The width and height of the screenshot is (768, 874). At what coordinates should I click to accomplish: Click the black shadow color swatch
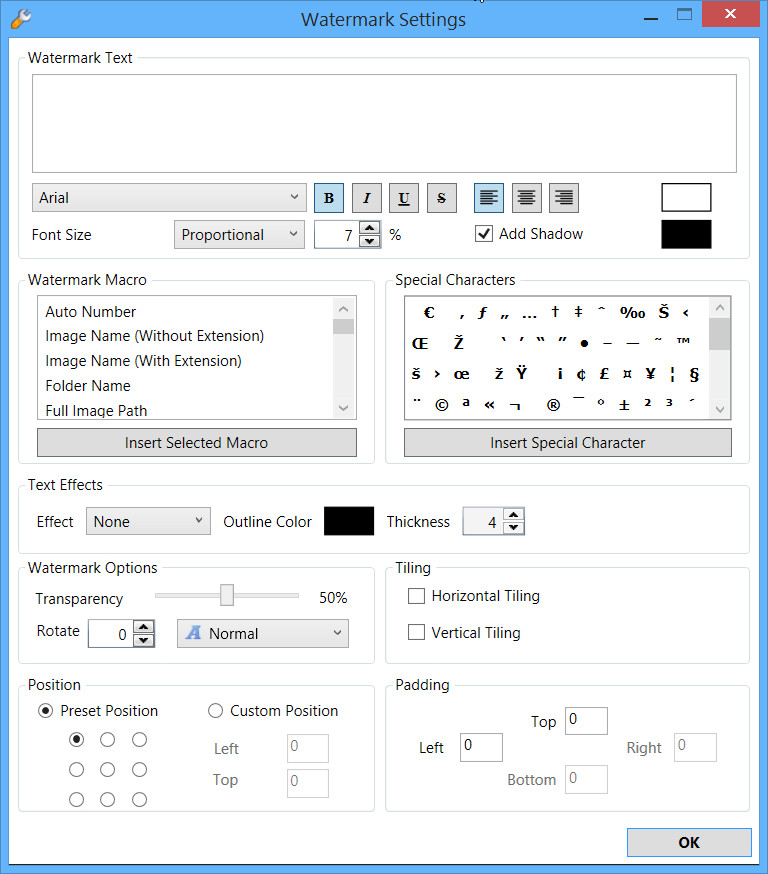click(686, 234)
